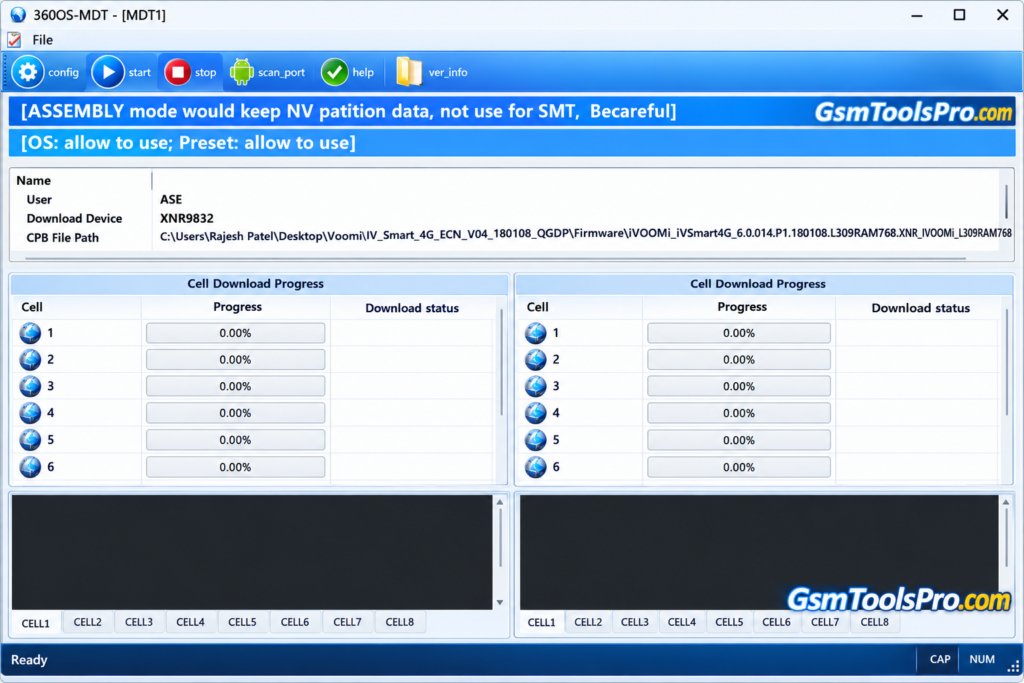Screen dimensions: 1024x683
Task: Click the CPB File Path label
Action: 63,238
